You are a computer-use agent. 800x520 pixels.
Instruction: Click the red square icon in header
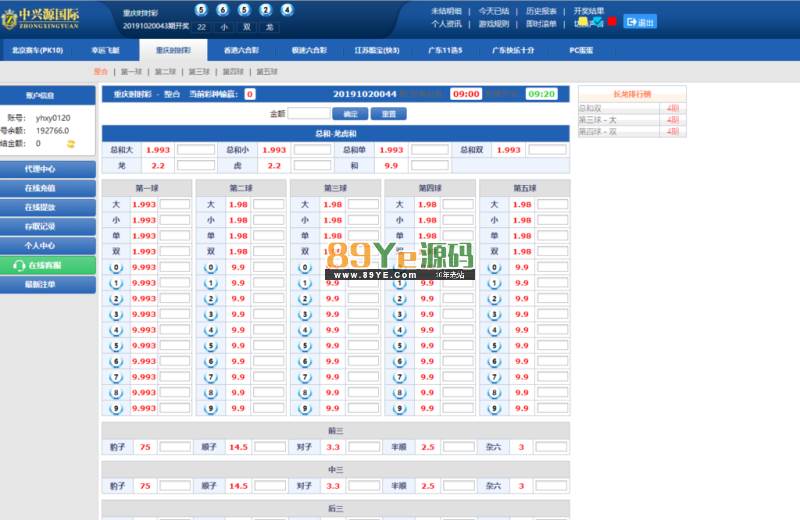pyautogui.click(x=612, y=21)
